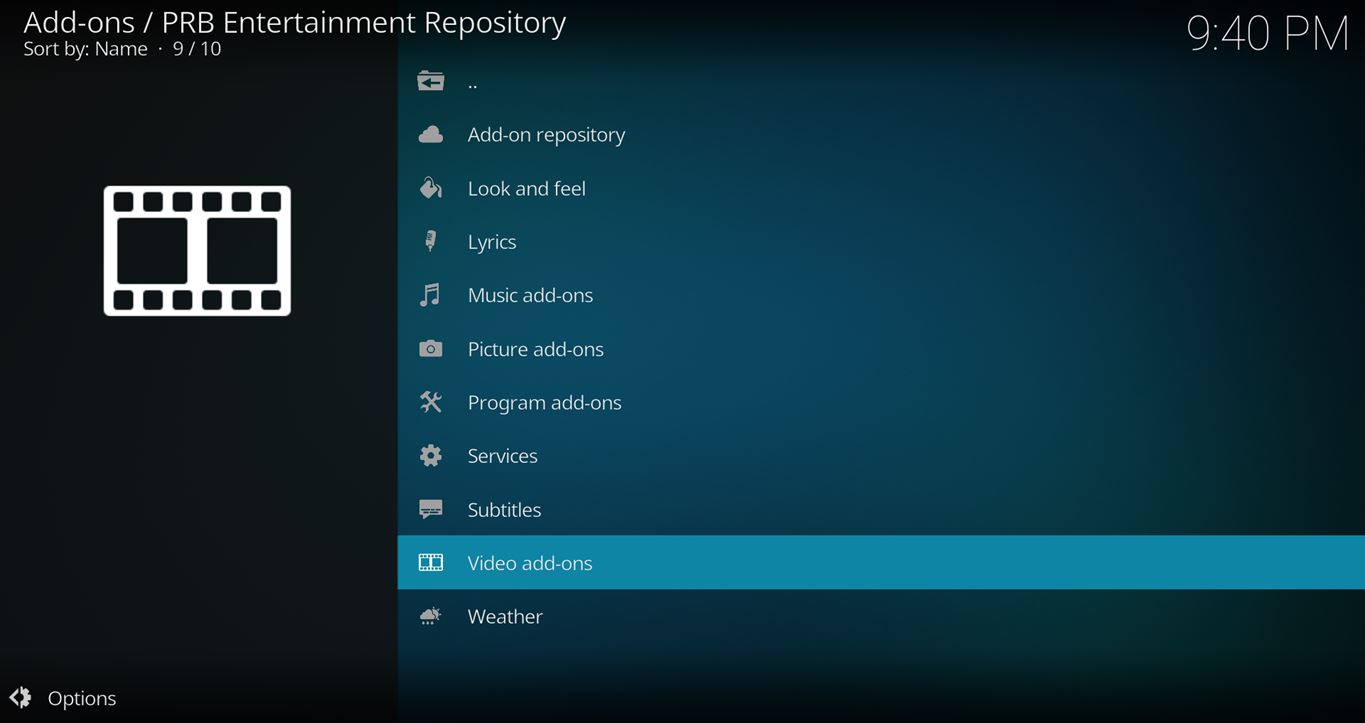Click the cloud icon for Add-on repository
The height and width of the screenshot is (723, 1365).
(x=431, y=134)
